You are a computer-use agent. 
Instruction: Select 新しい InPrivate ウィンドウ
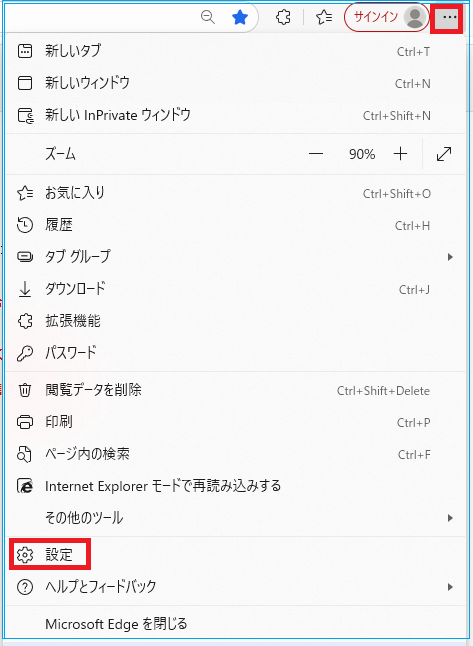pos(236,115)
